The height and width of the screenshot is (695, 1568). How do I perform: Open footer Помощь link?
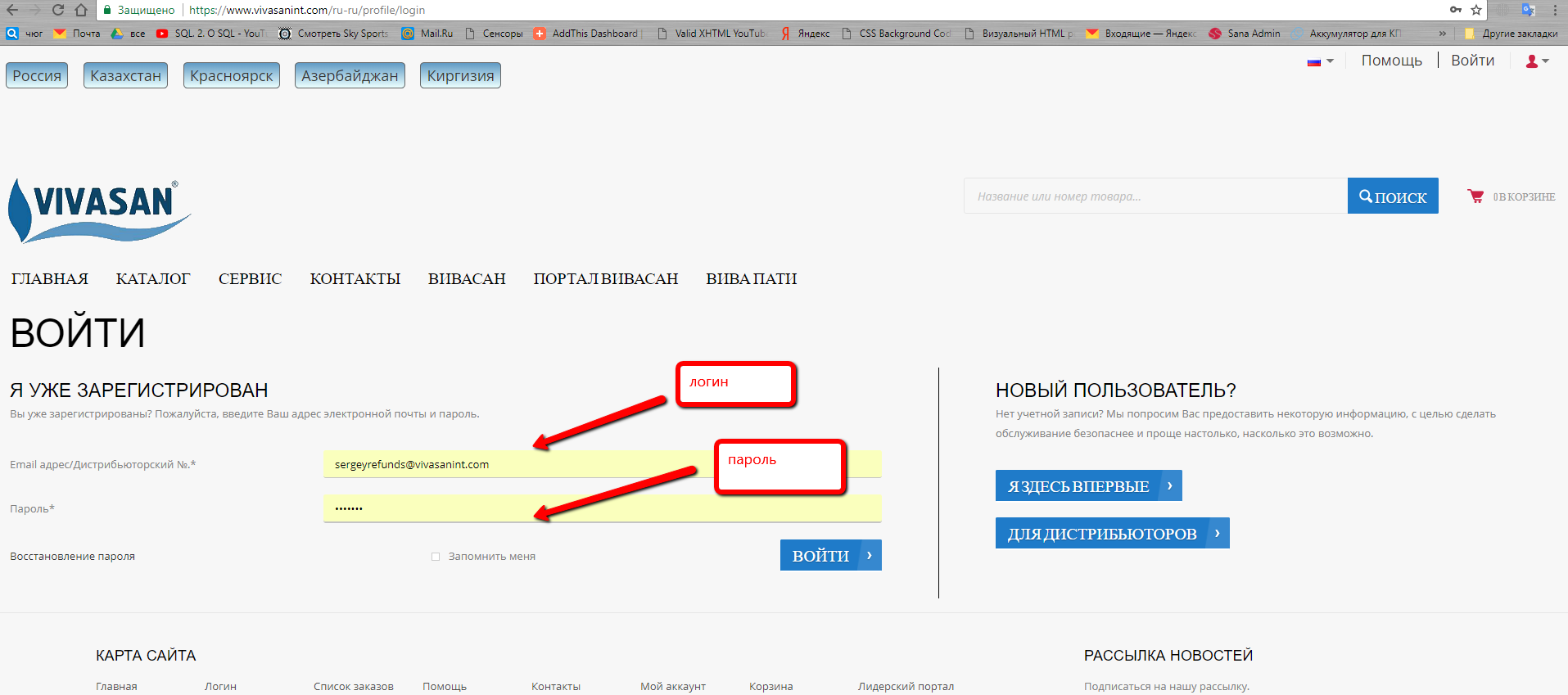point(445,687)
